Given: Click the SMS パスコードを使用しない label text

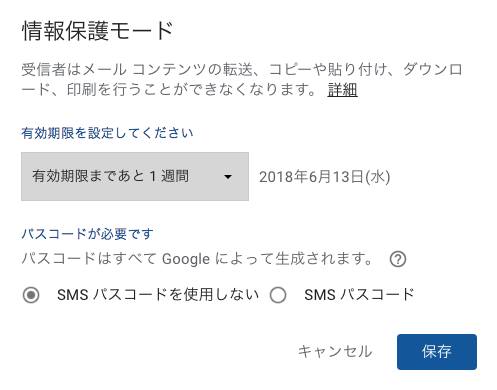Looking at the screenshot, I should 158,295.
